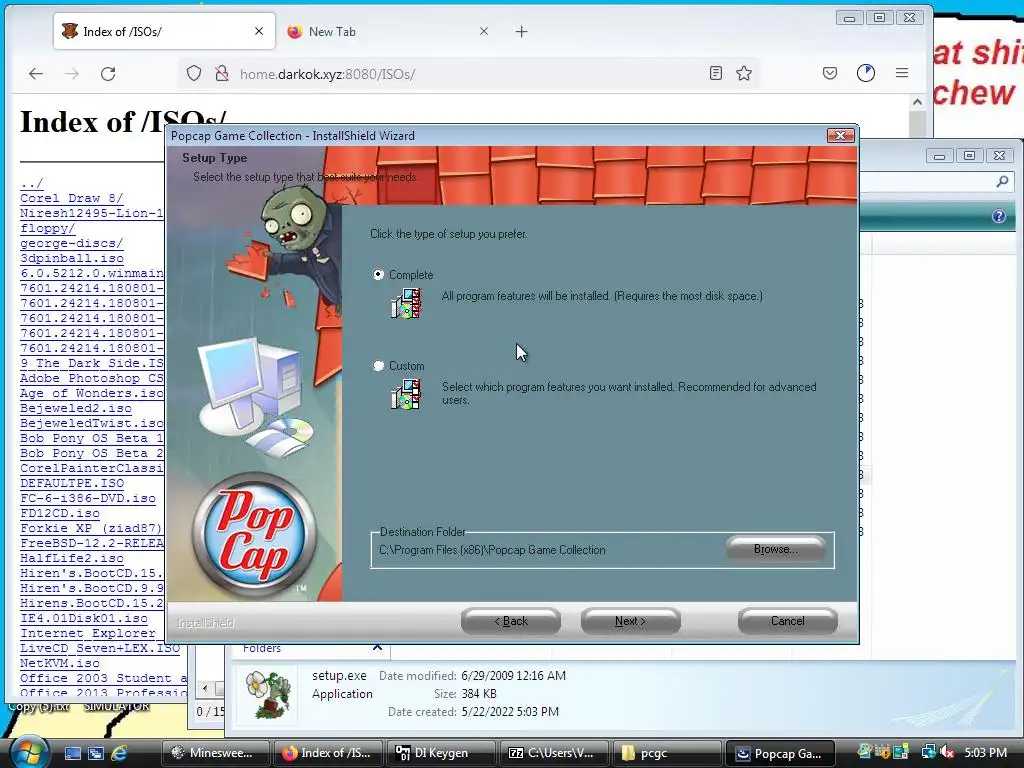Download 3dpinball.iso from the listing
This screenshot has width=1024, height=768.
click(71, 258)
